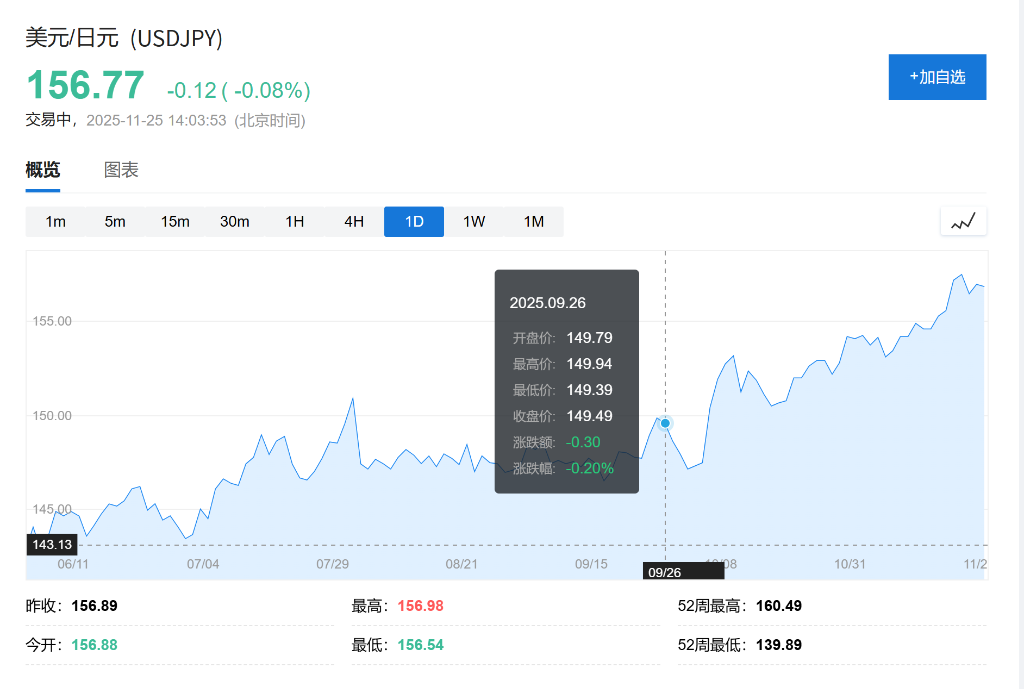
Task: Click the 09/26 date label on axis
Action: [665, 572]
